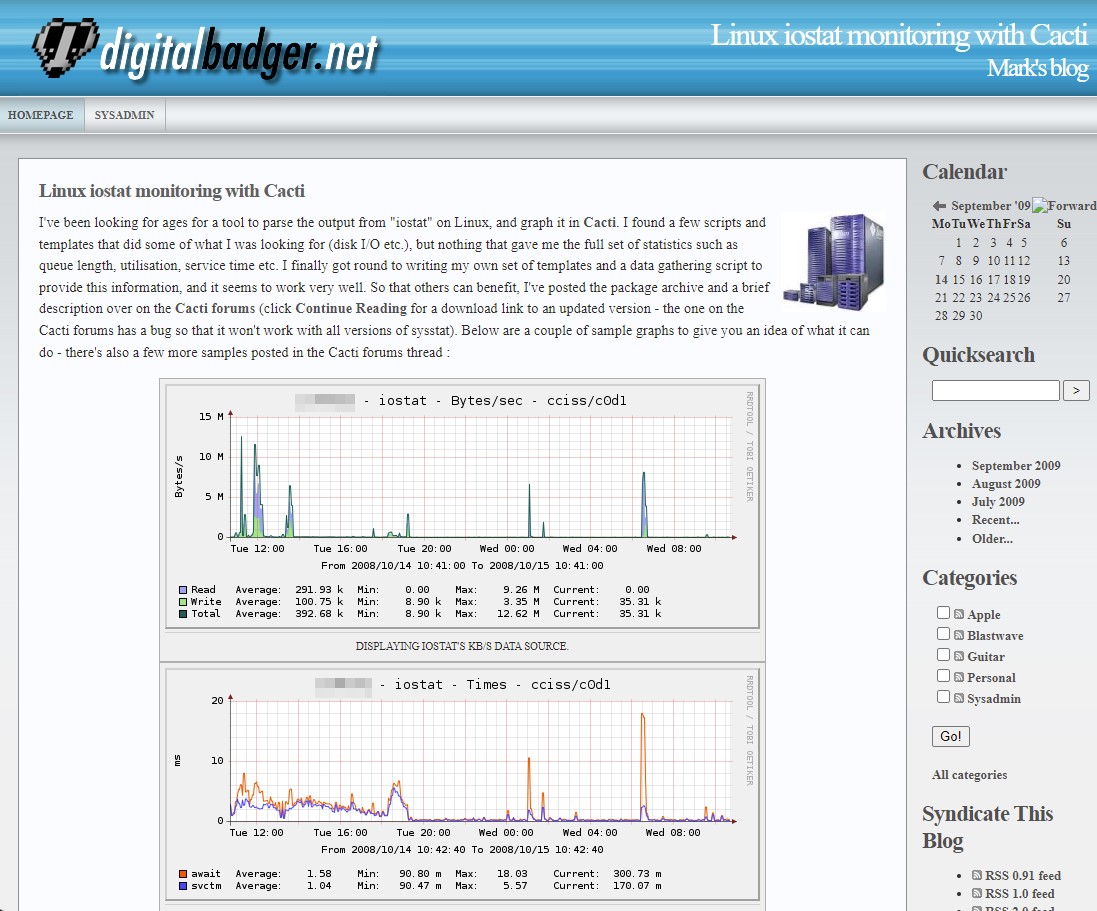Viewport: 1097px width, 911px height.
Task: Click the RSS icon beside Apple category
Action: [x=959, y=615]
